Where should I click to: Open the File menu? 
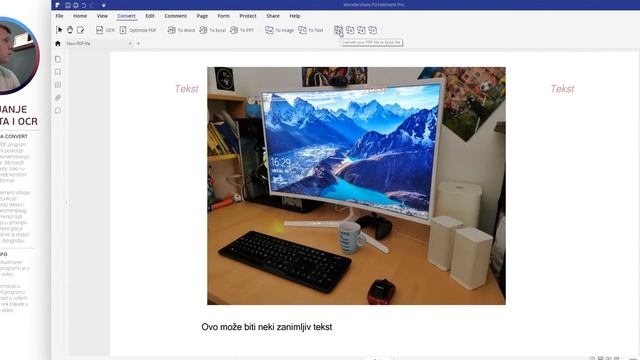pyautogui.click(x=60, y=16)
